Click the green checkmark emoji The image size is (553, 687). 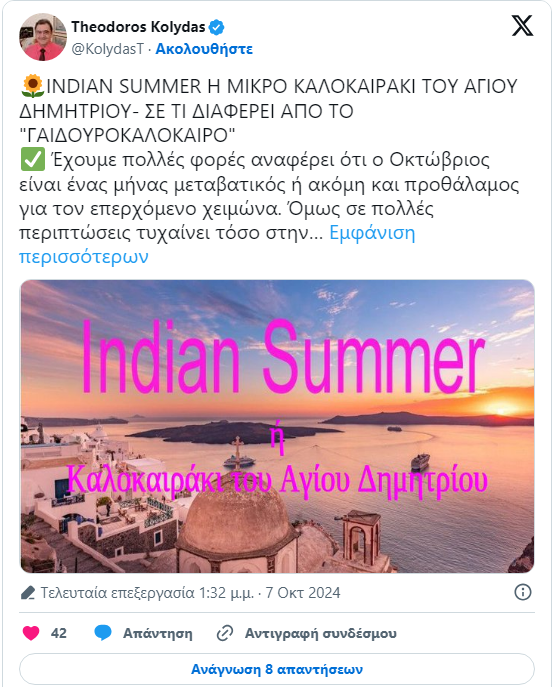[32, 159]
